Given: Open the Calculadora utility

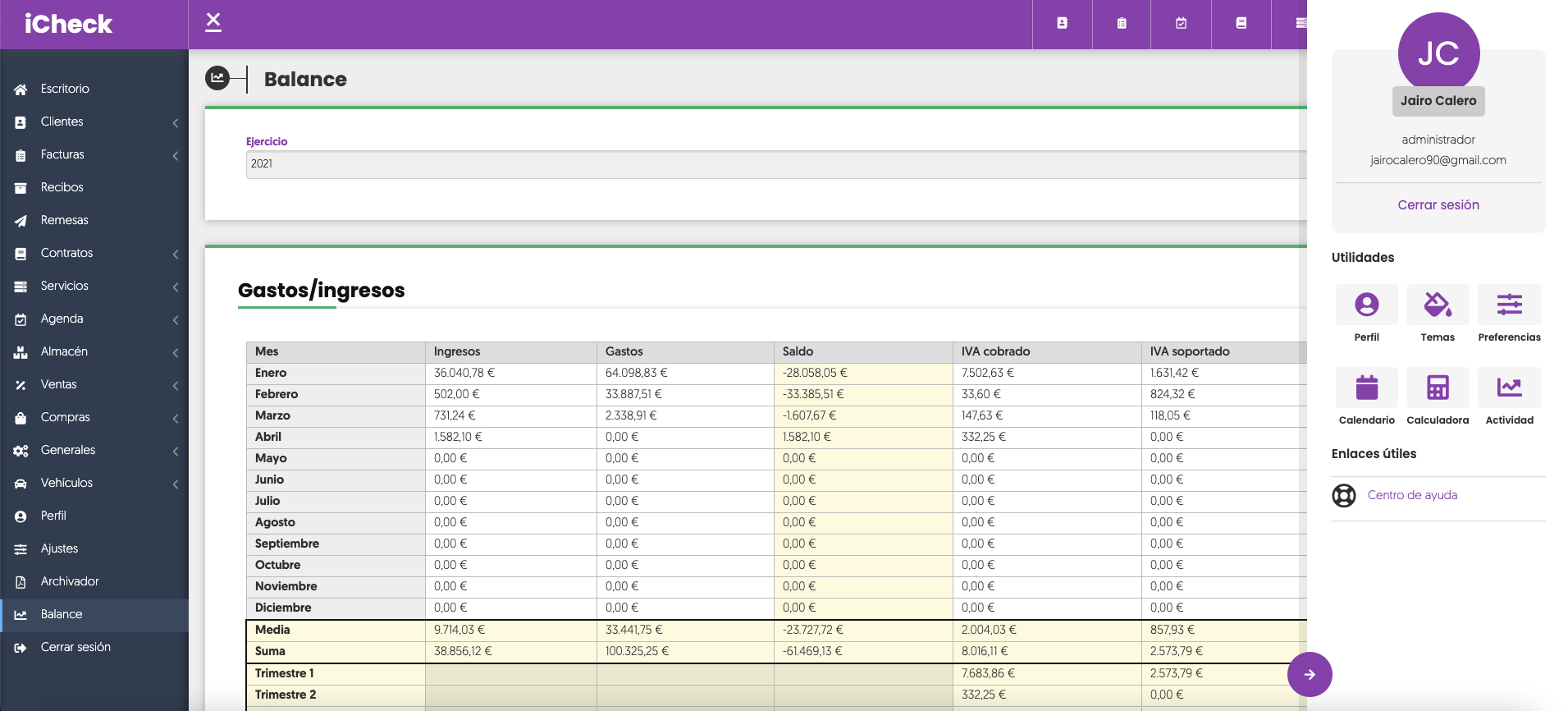Looking at the screenshot, I should 1438,388.
